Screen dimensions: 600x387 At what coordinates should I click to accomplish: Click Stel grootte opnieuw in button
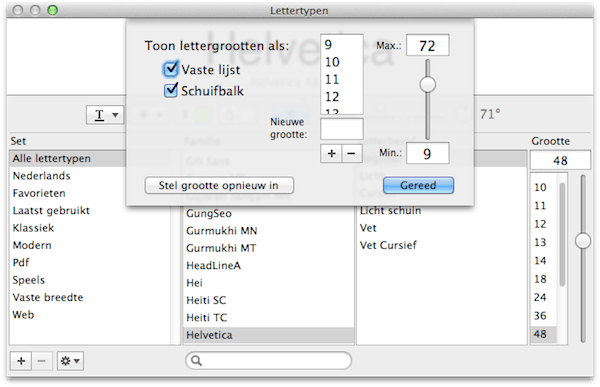tap(219, 185)
